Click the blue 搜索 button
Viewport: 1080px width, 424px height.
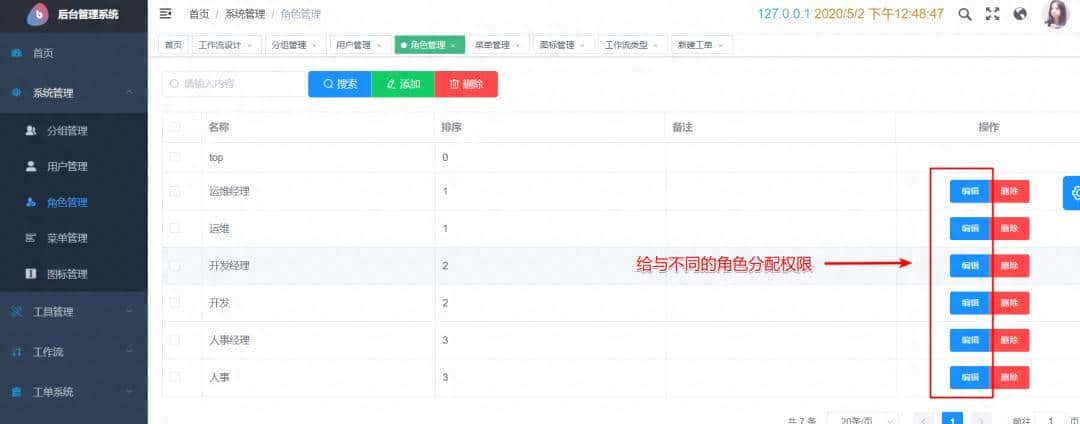tap(340, 84)
